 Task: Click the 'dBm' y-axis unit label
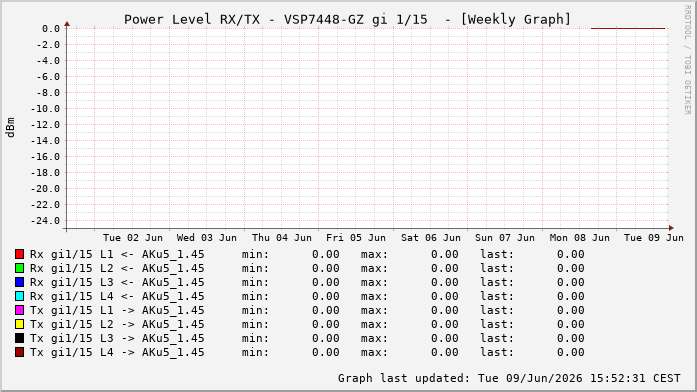coord(10,128)
